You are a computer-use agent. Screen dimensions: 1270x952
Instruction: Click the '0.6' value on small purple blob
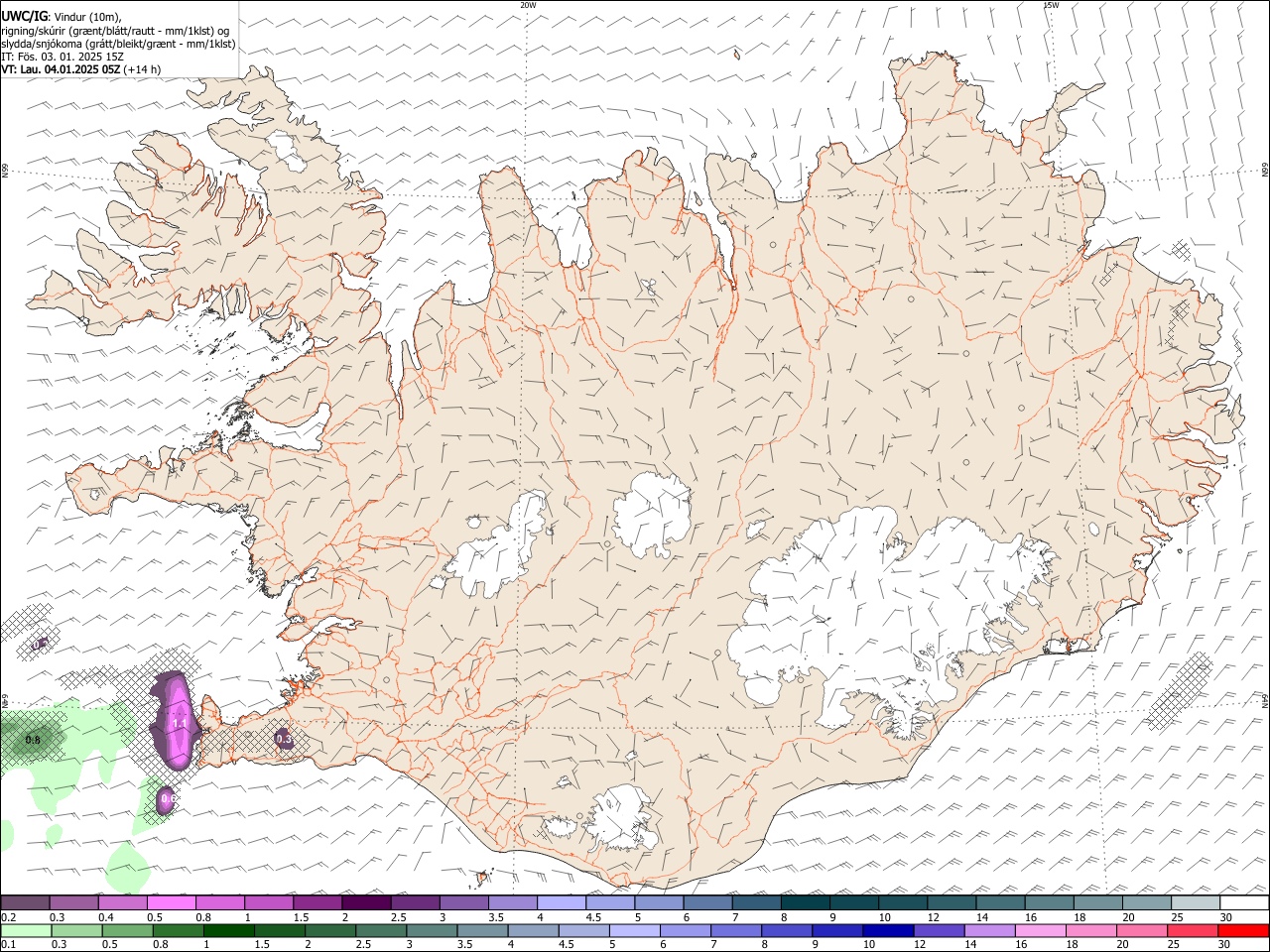(168, 798)
